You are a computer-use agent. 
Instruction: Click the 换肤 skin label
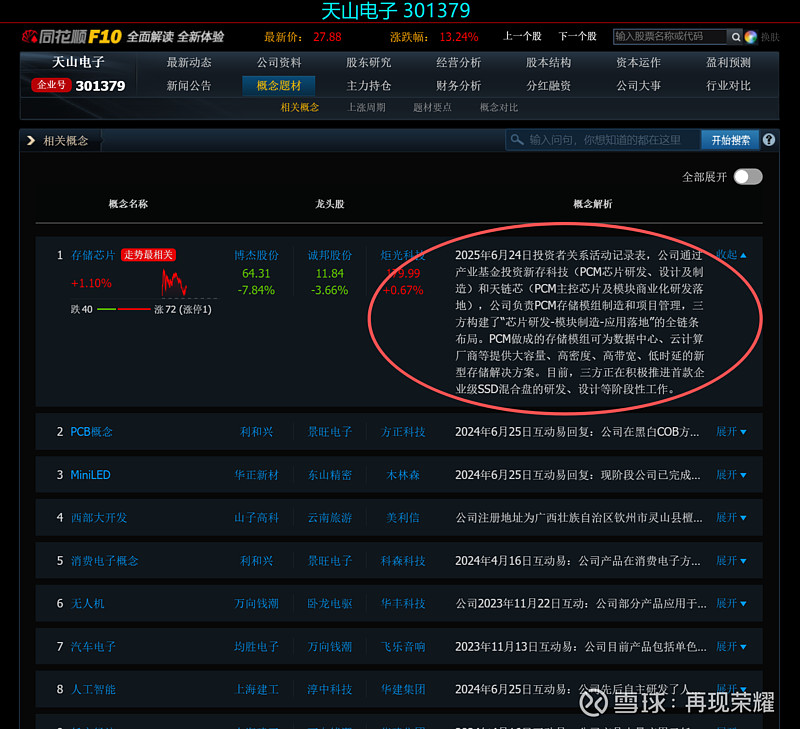tap(770, 37)
